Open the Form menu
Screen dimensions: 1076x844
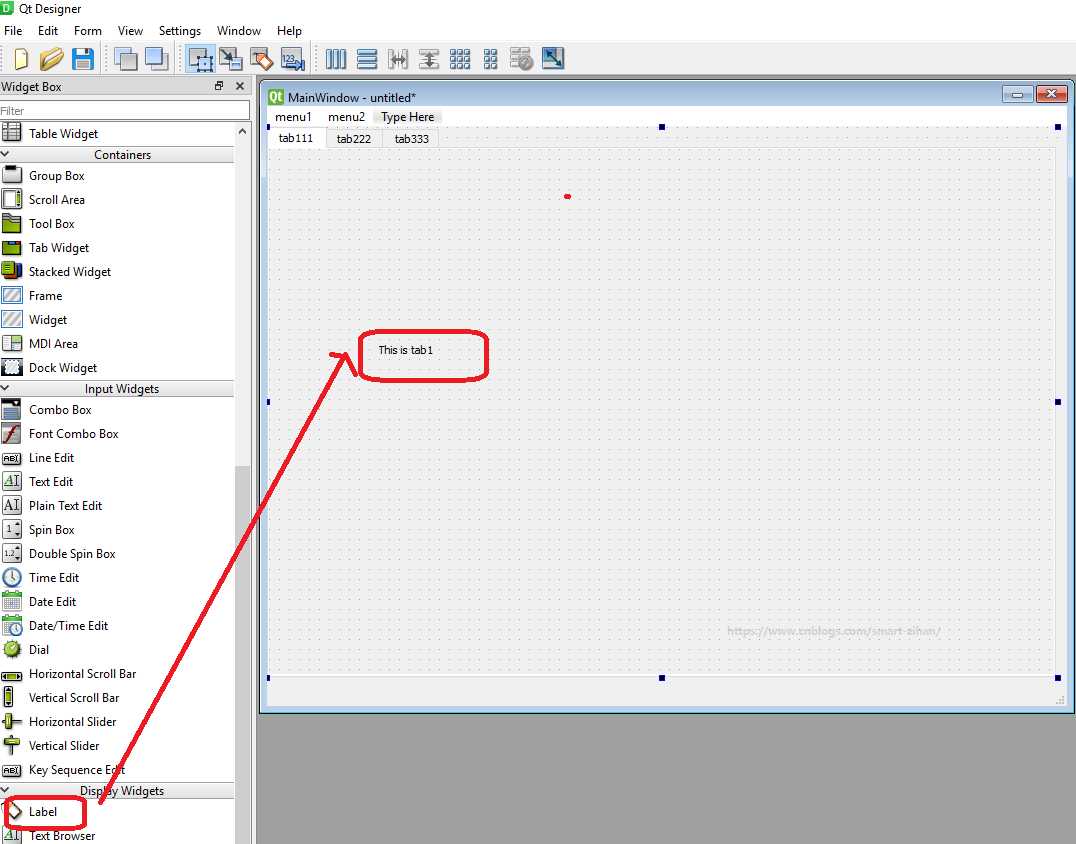(88, 31)
